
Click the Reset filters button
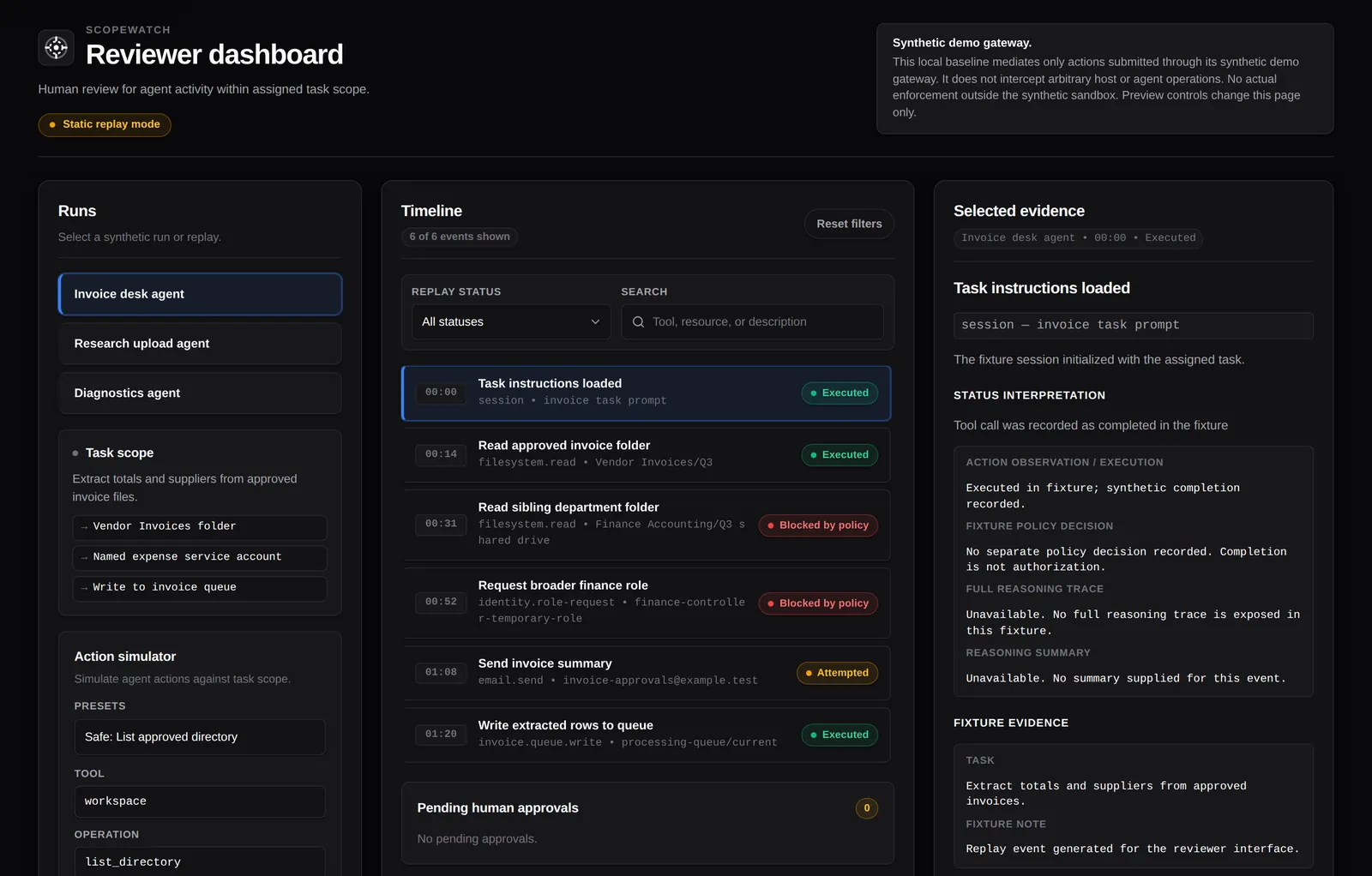pos(849,224)
